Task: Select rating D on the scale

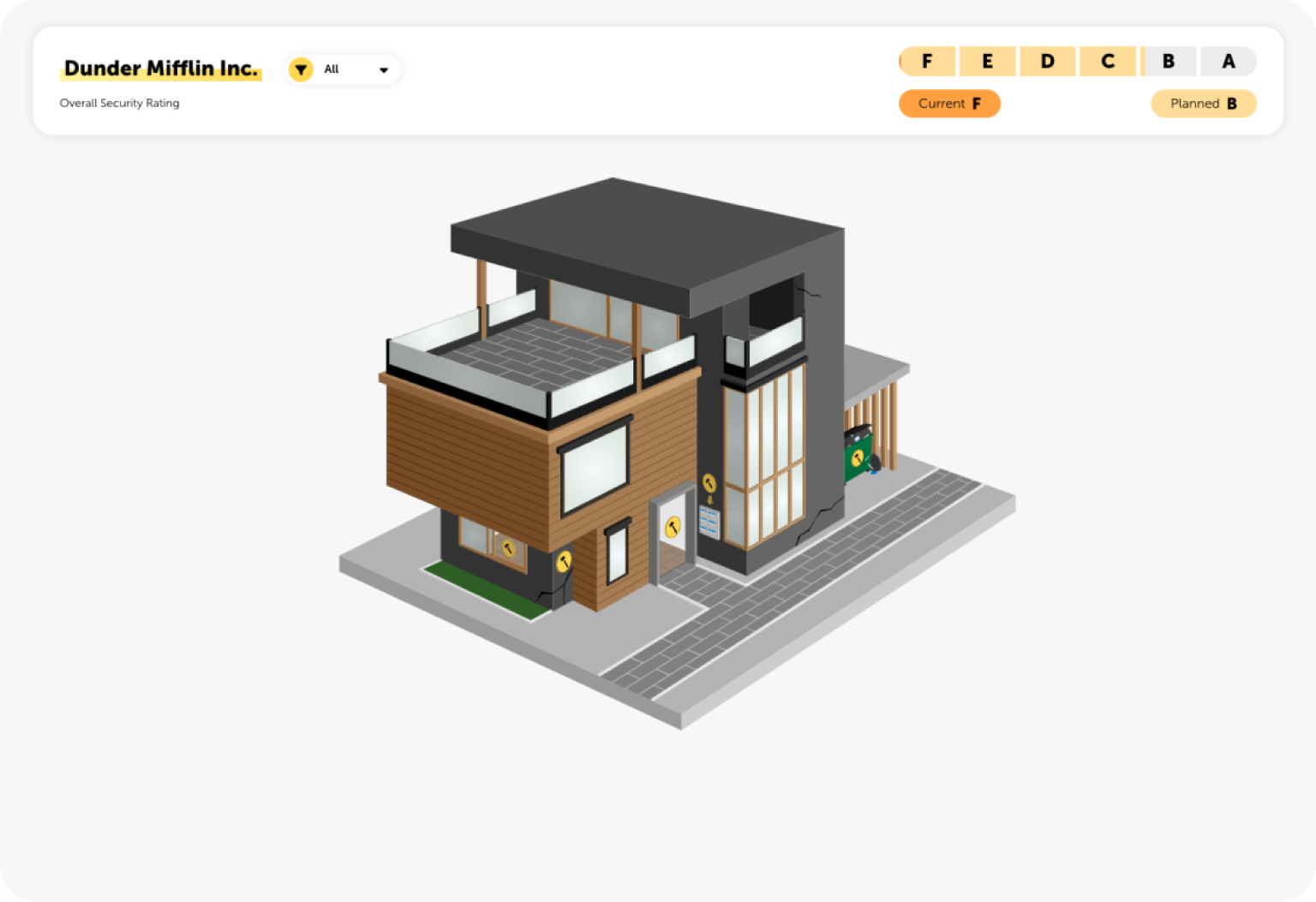Action: pyautogui.click(x=1047, y=62)
